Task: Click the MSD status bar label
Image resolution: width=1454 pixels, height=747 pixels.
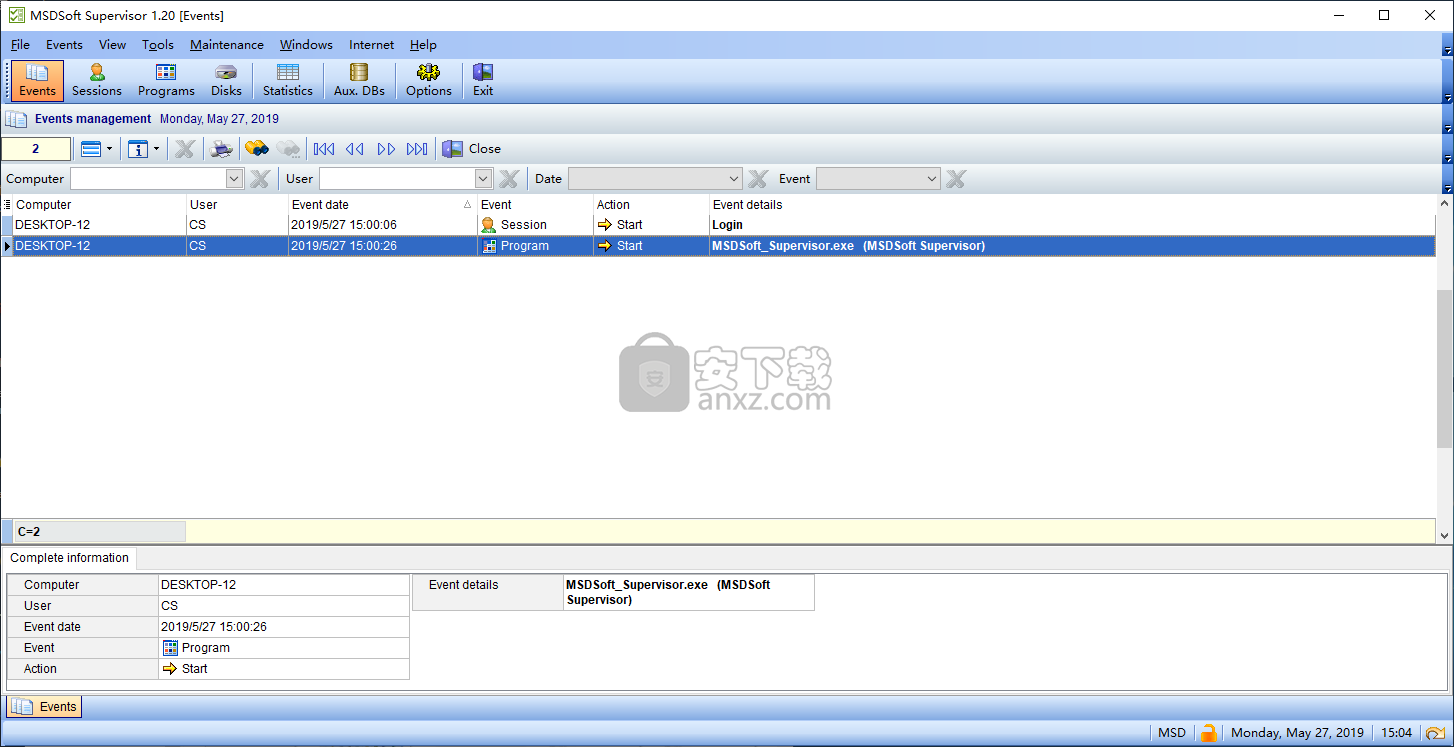Action: [x=1172, y=733]
